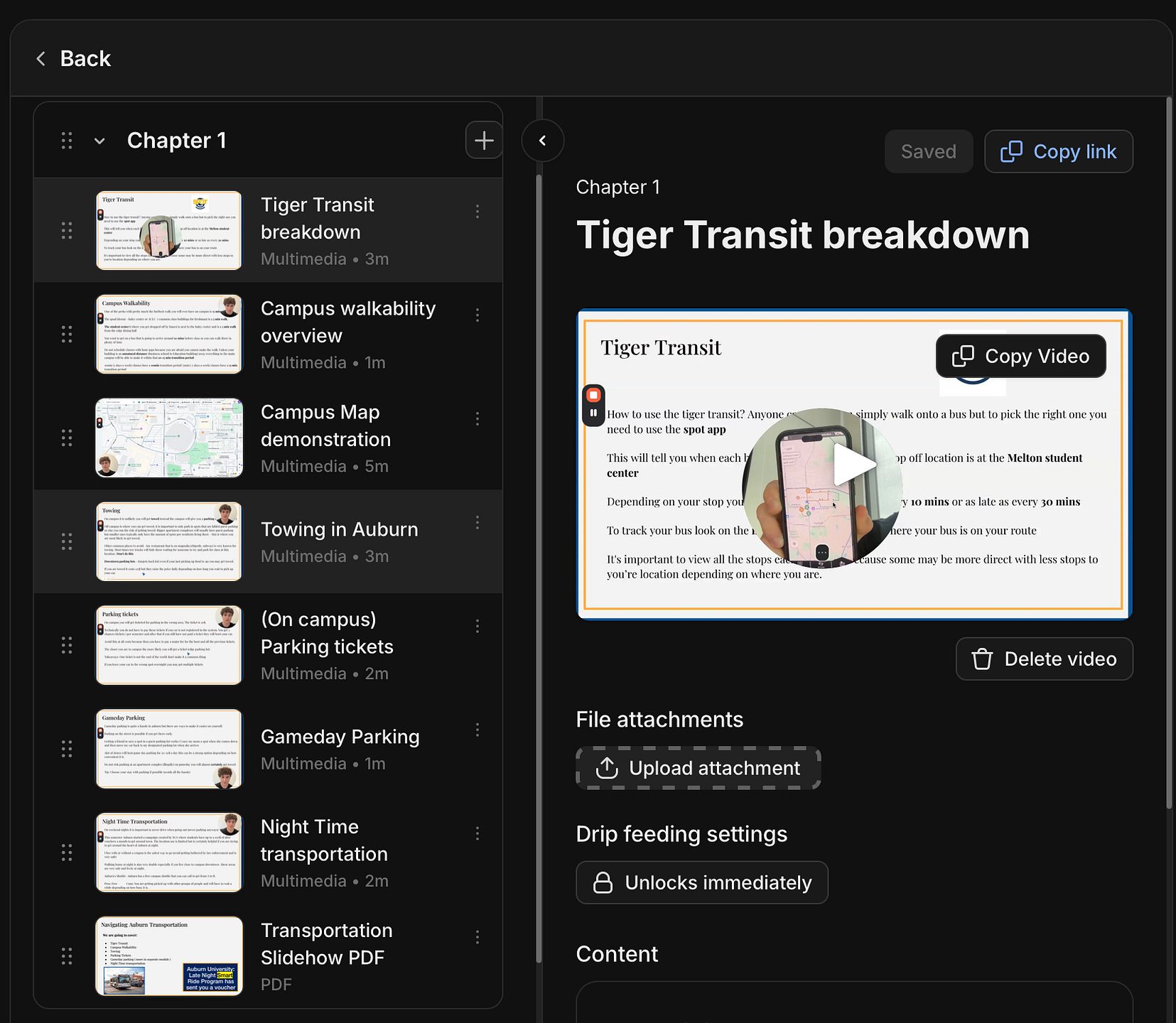Open options menu for Campus Map demonstration
This screenshot has height=1023, width=1176.
pyautogui.click(x=478, y=418)
